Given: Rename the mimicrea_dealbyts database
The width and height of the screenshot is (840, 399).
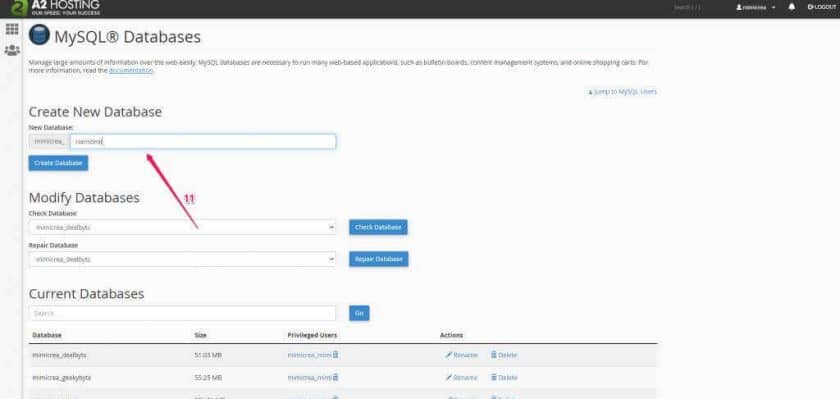Looking at the screenshot, I should click(461, 355).
